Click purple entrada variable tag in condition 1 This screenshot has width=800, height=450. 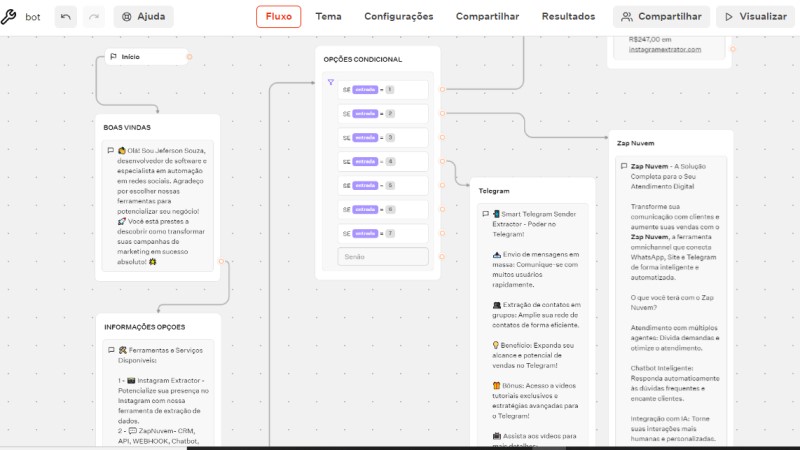tap(365, 90)
